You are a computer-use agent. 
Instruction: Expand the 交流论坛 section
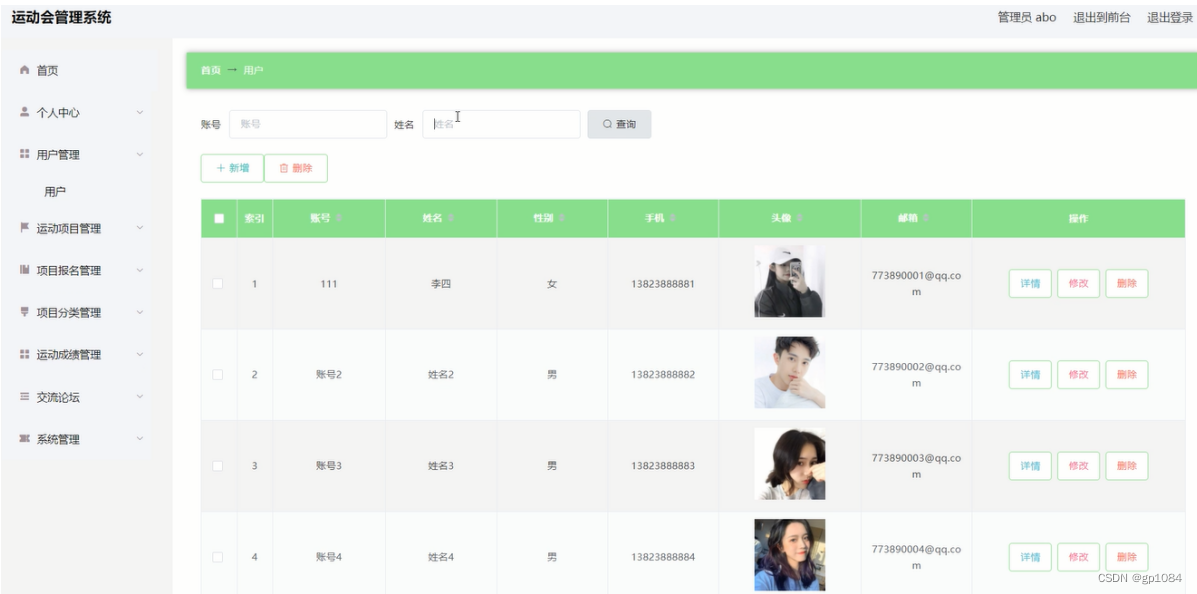tap(140, 396)
